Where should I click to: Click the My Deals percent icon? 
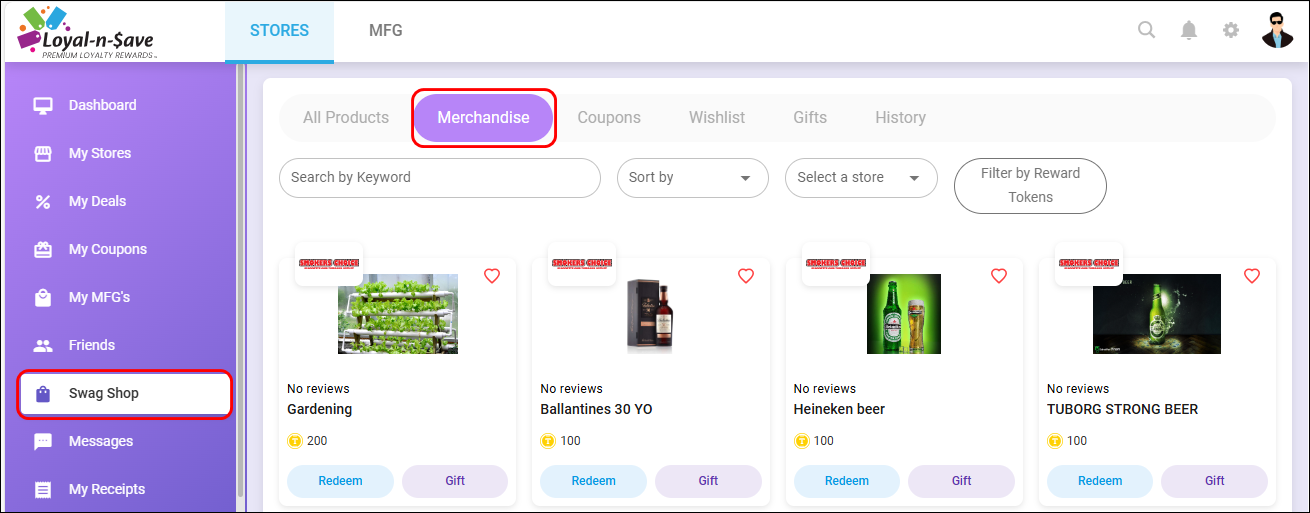click(43, 201)
